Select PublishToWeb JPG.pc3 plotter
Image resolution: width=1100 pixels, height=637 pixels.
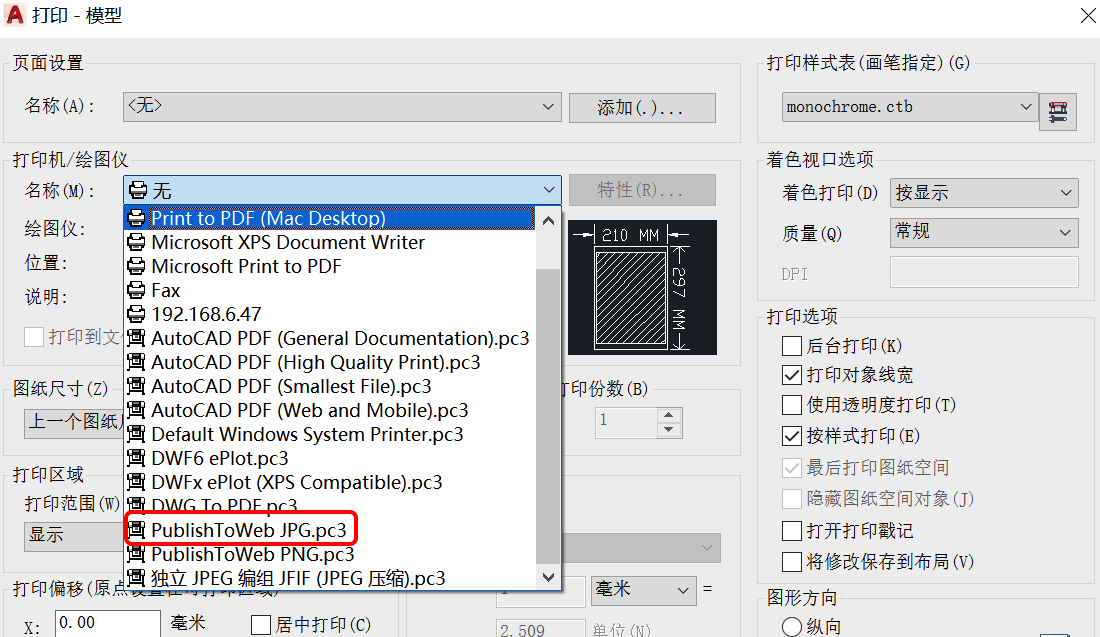pyautogui.click(x=330, y=530)
